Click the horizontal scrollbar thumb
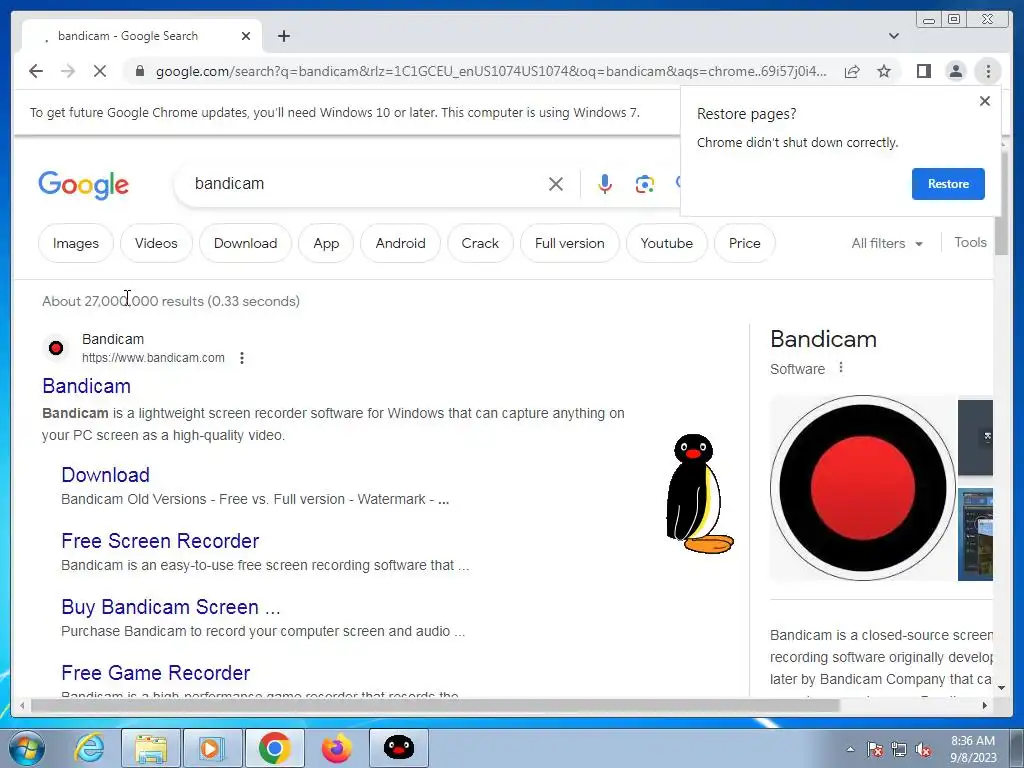 (x=435, y=705)
